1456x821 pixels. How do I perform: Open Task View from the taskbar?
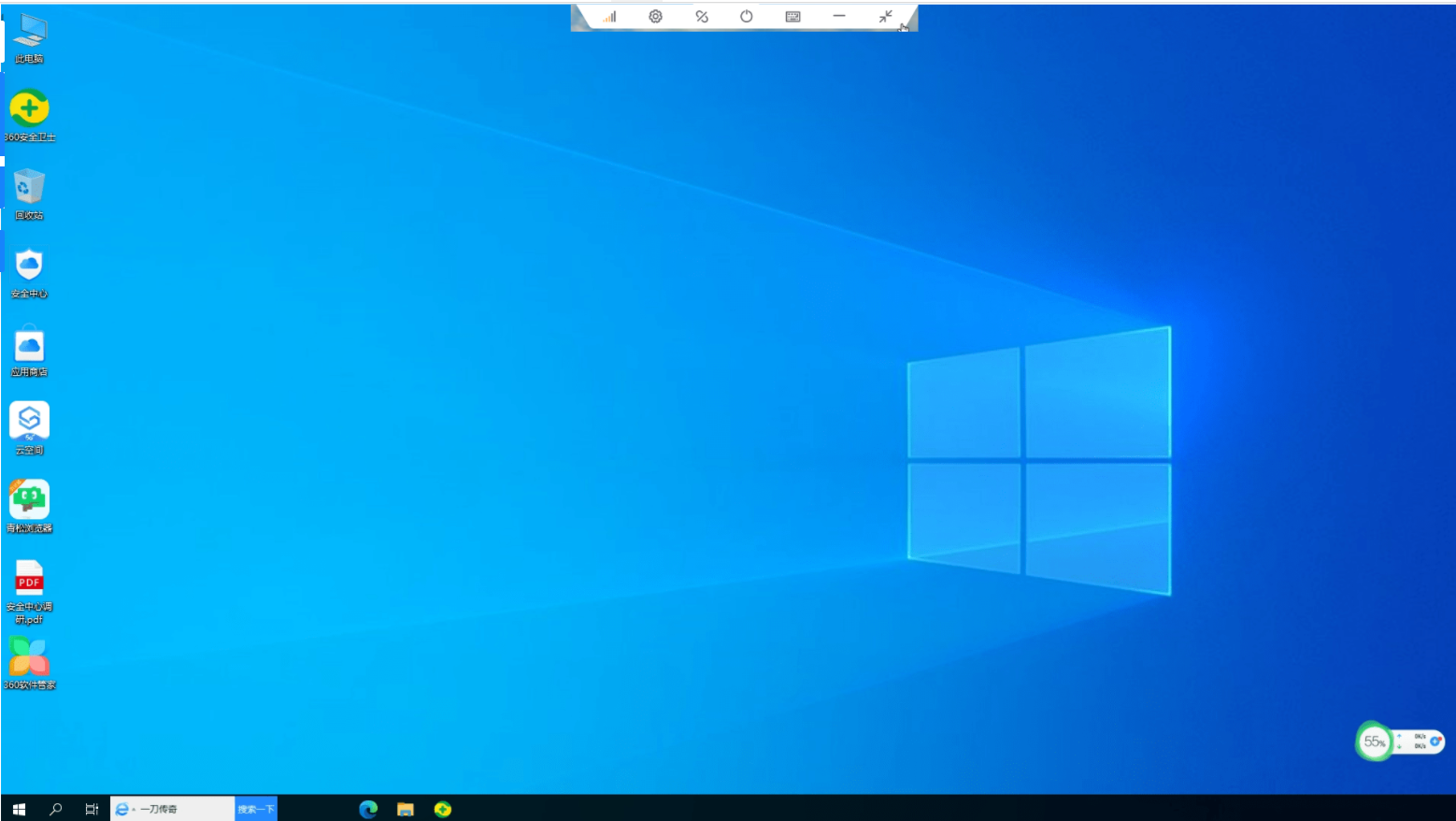click(92, 809)
